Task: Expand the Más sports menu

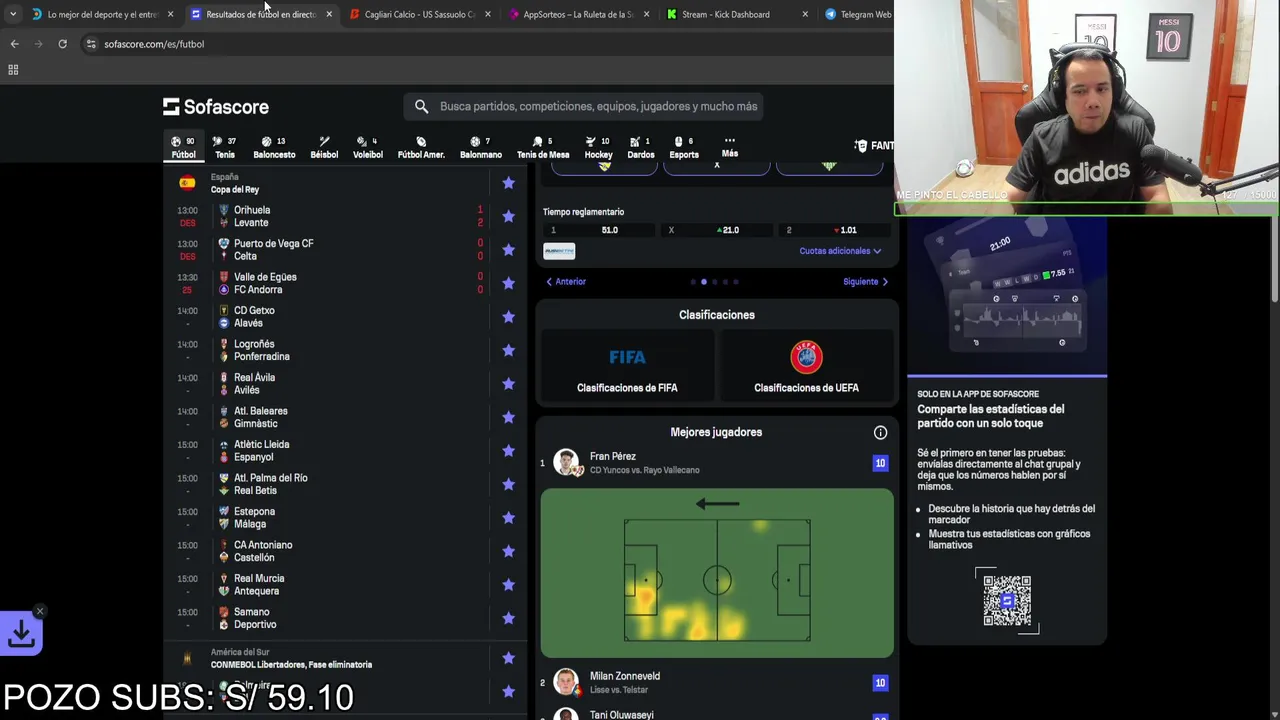Action: 730,146
